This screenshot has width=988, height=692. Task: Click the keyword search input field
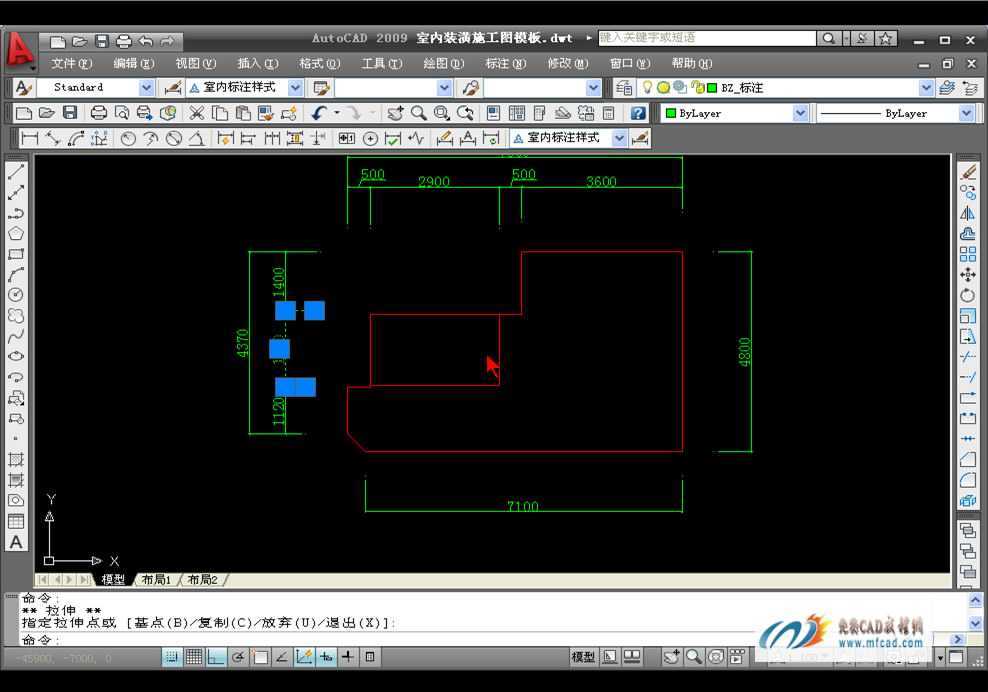point(706,38)
